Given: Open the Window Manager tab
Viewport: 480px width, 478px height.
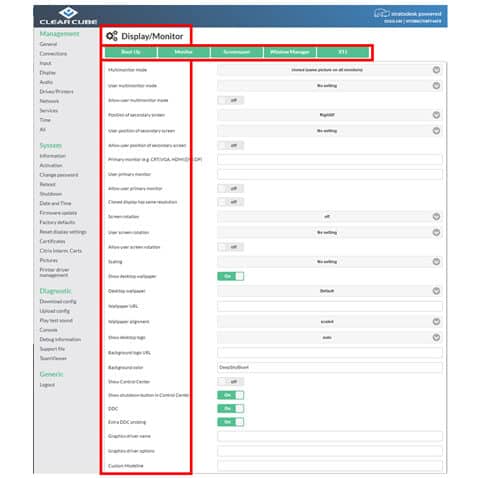Looking at the screenshot, I should (290, 52).
